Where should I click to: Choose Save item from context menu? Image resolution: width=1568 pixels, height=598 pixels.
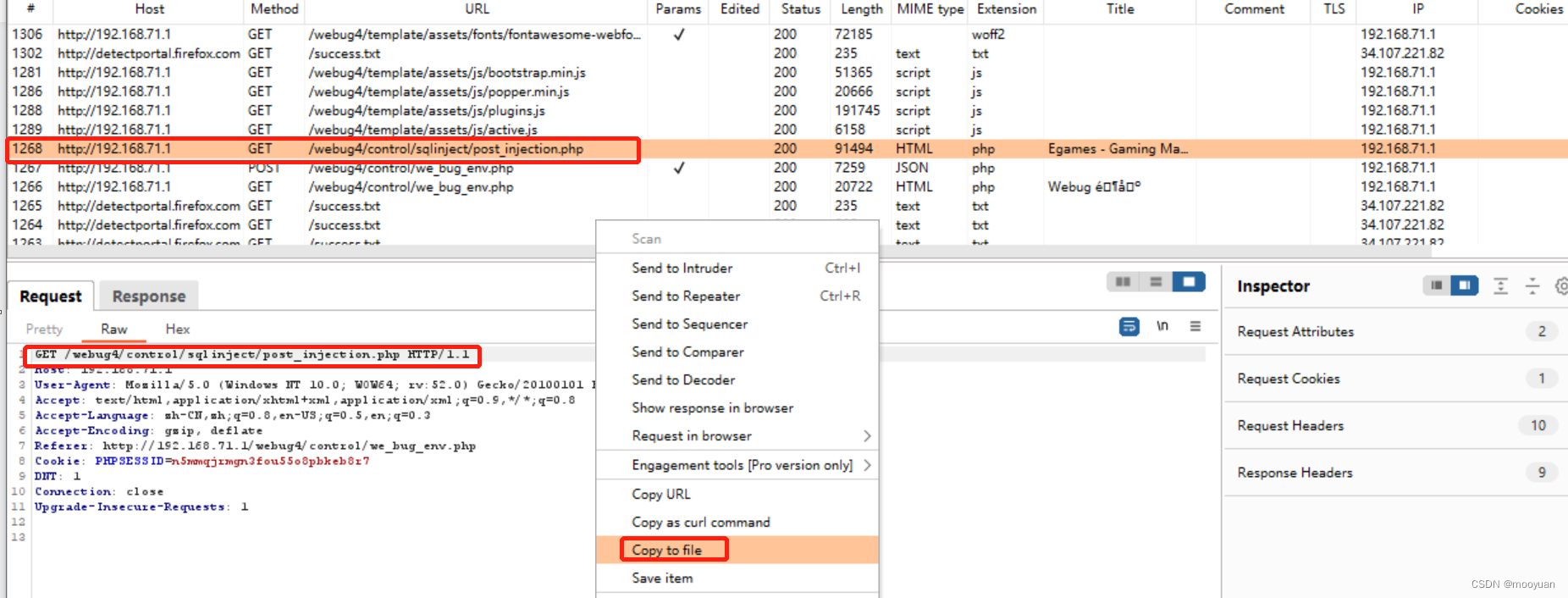click(x=737, y=578)
